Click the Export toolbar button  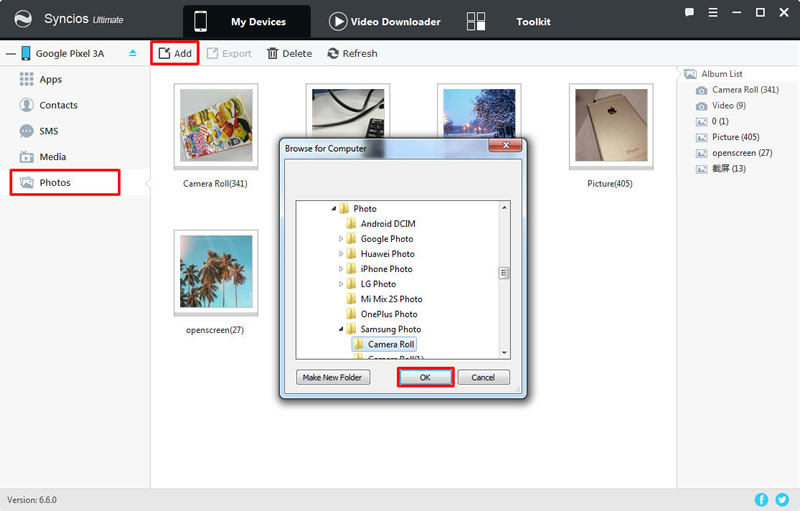(x=230, y=53)
